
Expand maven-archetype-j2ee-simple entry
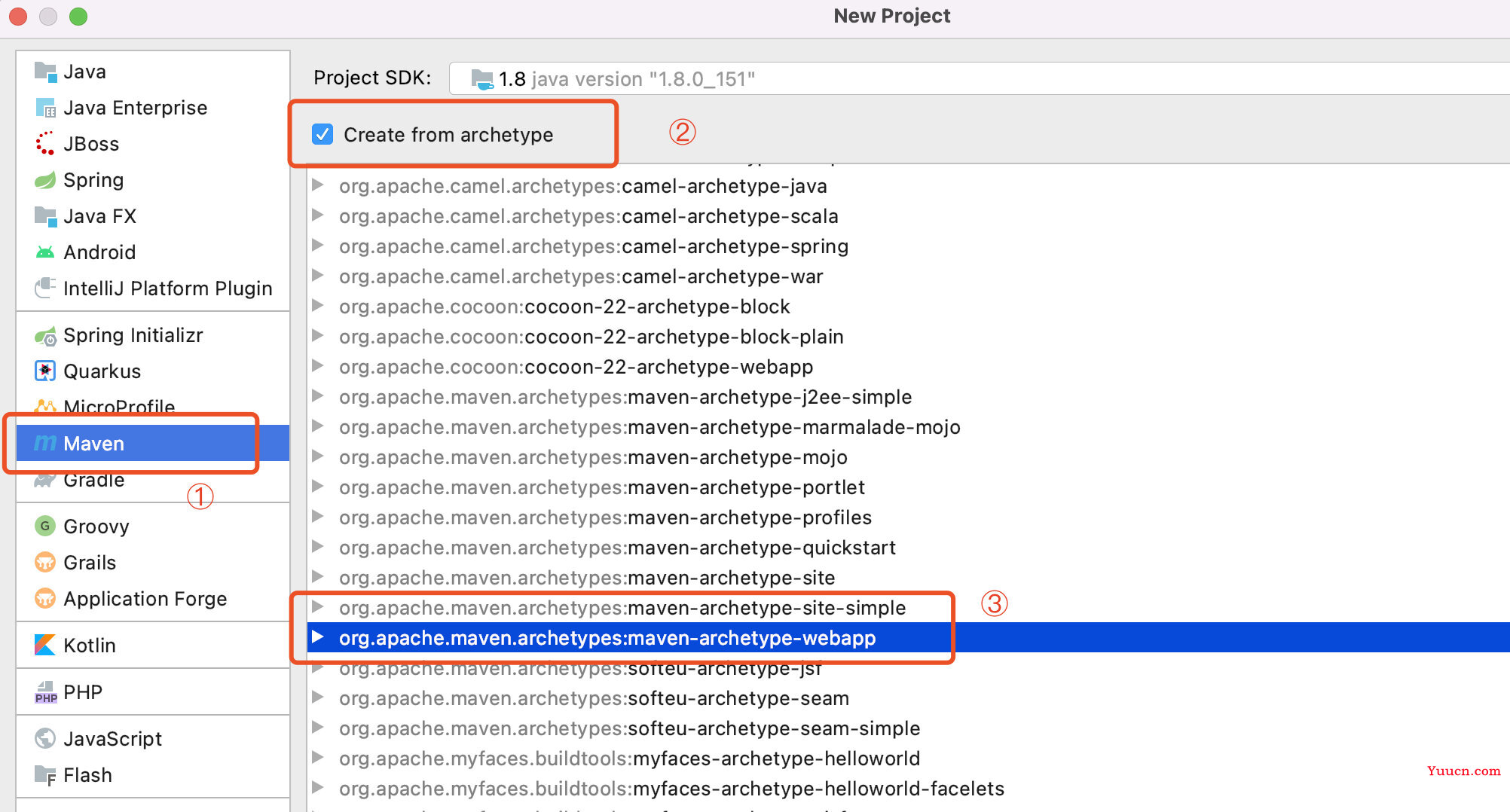pyautogui.click(x=318, y=396)
